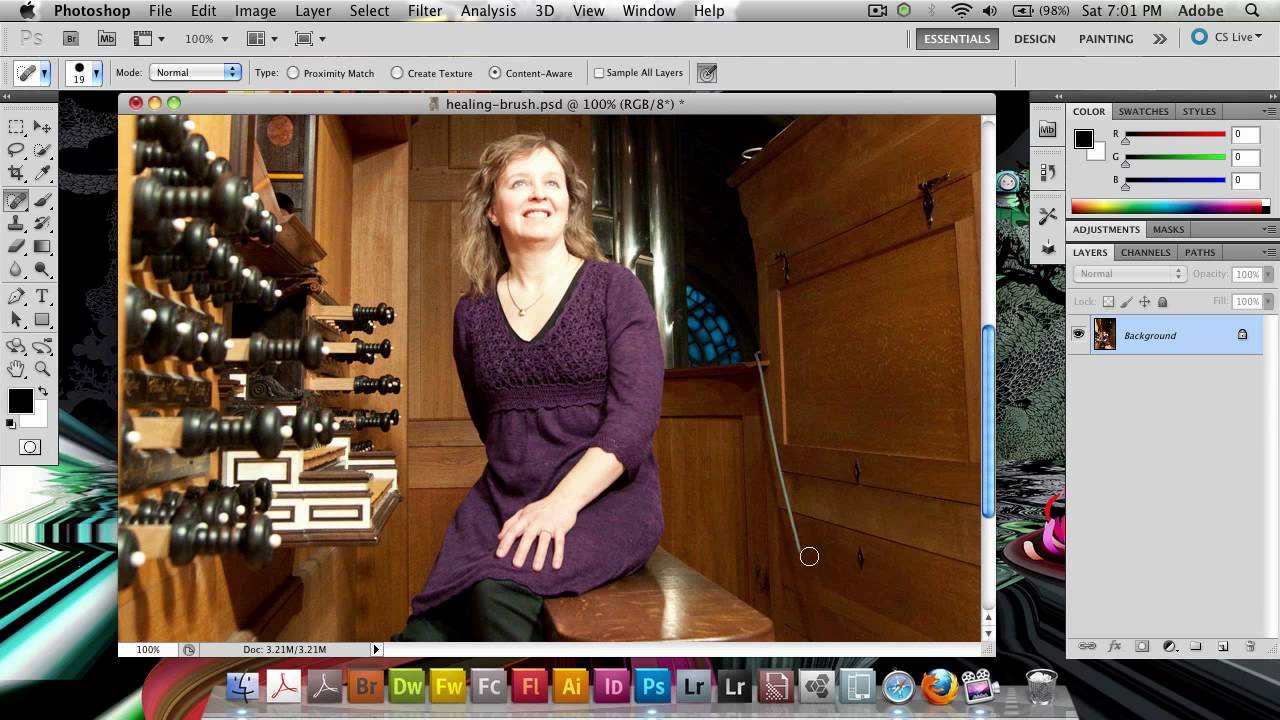Delete the current layer with trash icon
Screen dimensions: 1280x720
pos(1250,647)
